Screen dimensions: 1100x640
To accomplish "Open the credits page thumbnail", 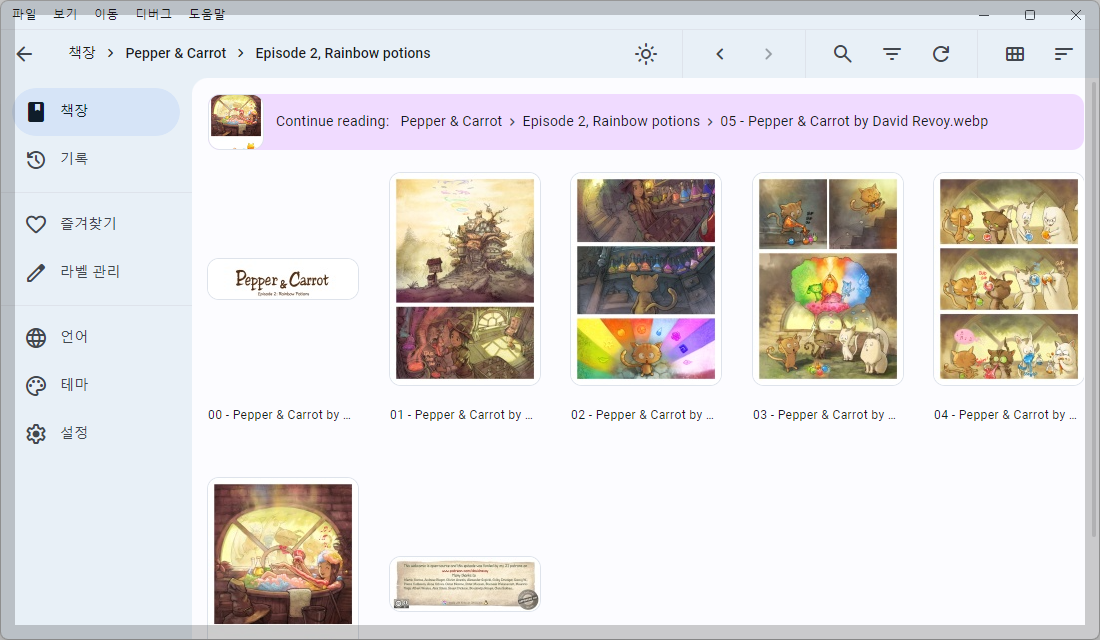I will click(x=464, y=584).
